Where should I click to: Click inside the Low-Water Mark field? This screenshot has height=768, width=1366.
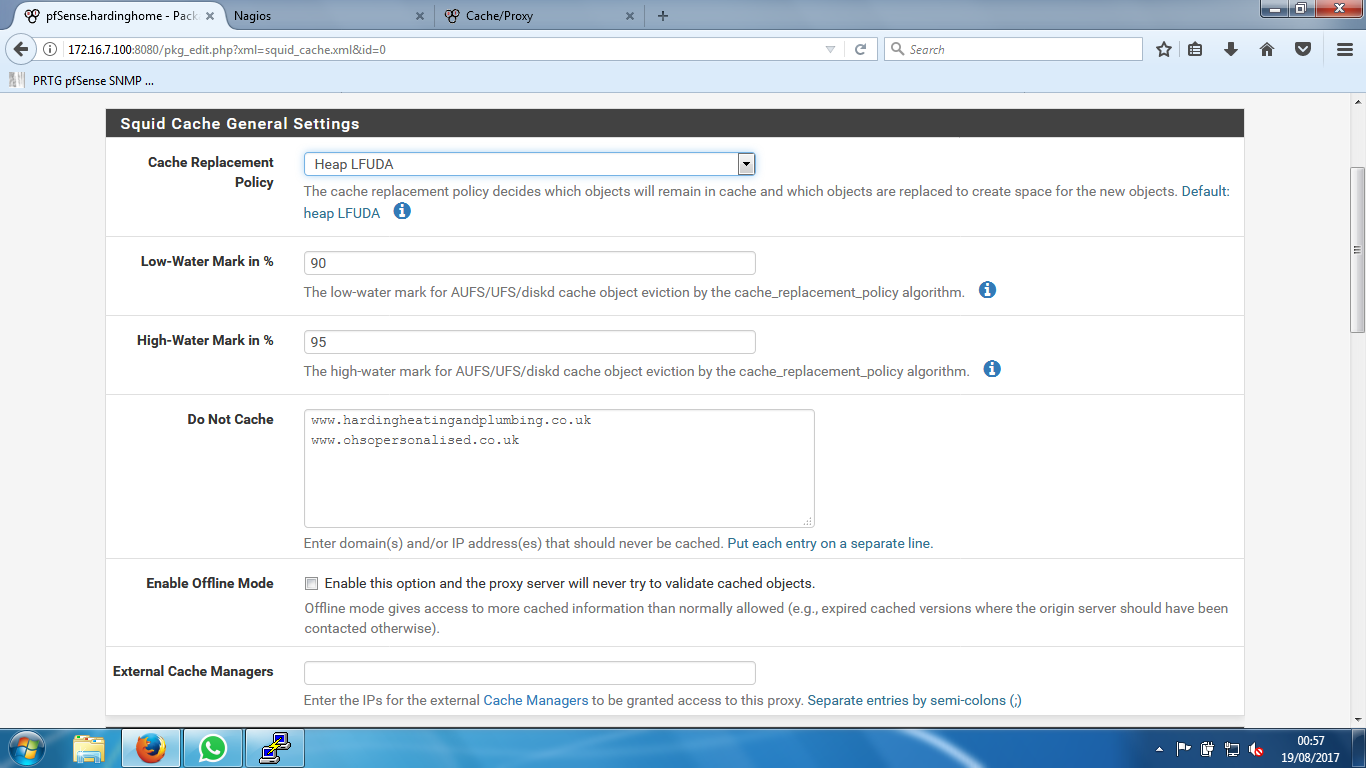pyautogui.click(x=530, y=263)
